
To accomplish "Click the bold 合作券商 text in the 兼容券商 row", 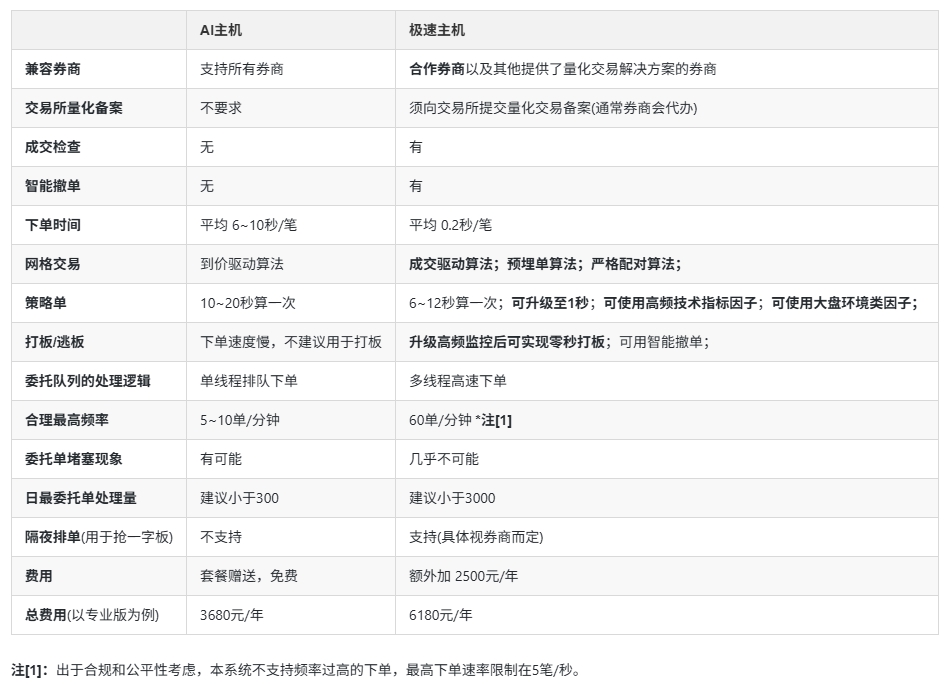I will tap(436, 69).
